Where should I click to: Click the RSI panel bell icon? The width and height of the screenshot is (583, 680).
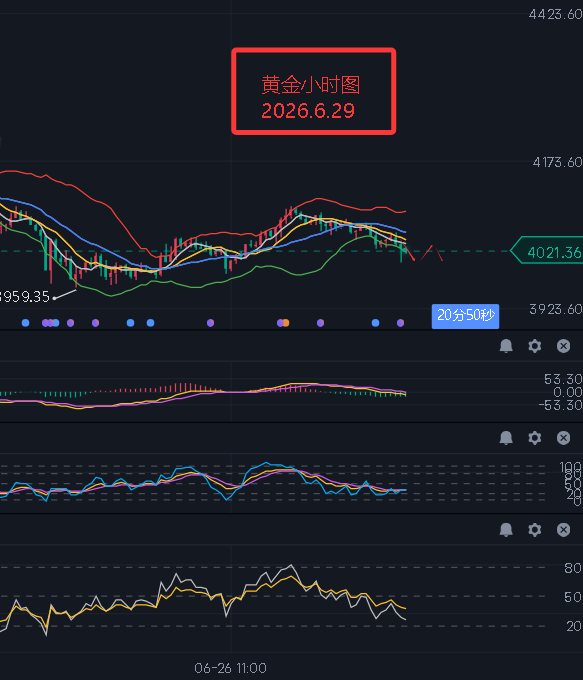[506, 530]
